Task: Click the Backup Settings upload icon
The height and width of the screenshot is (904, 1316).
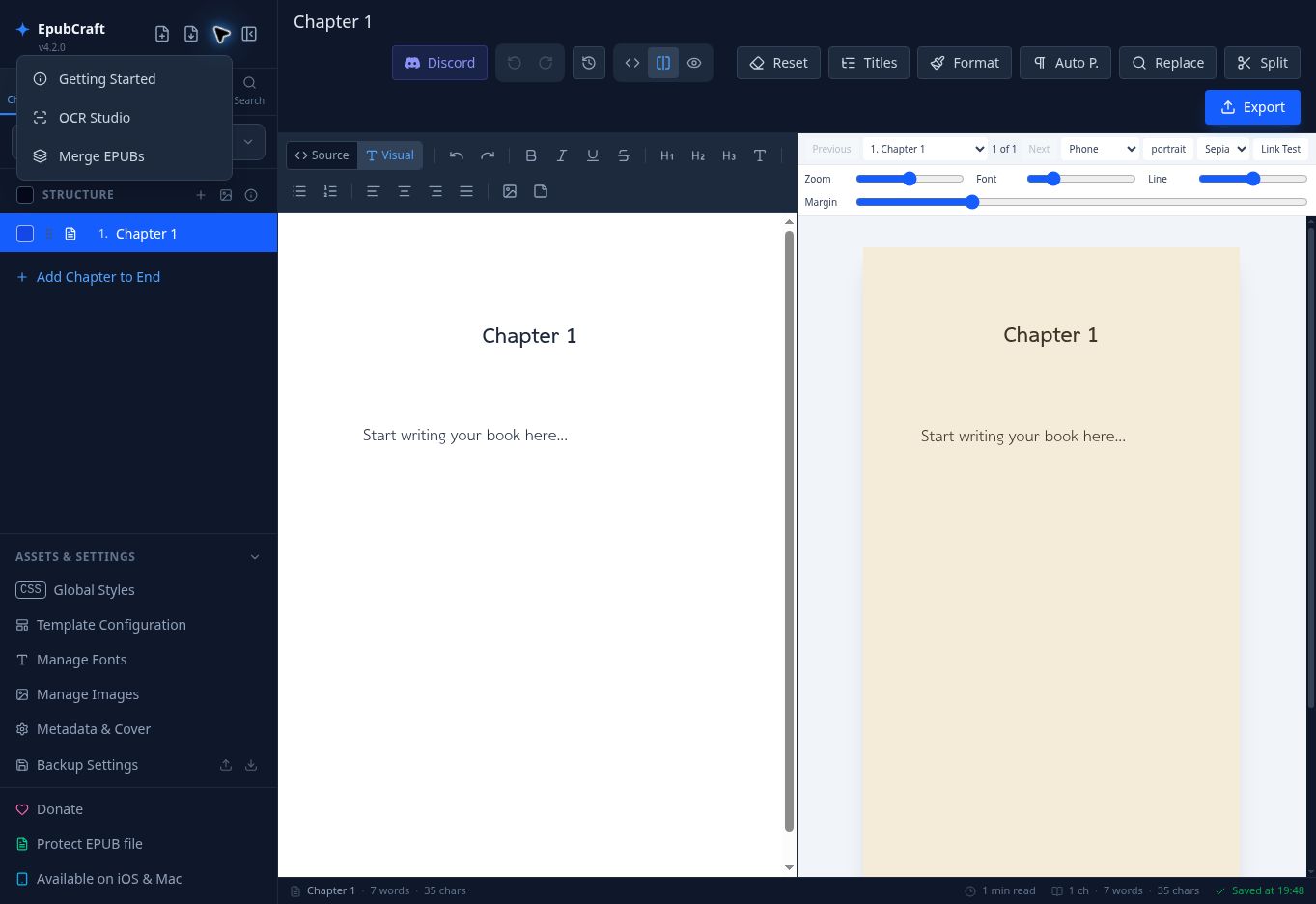Action: tap(226, 765)
